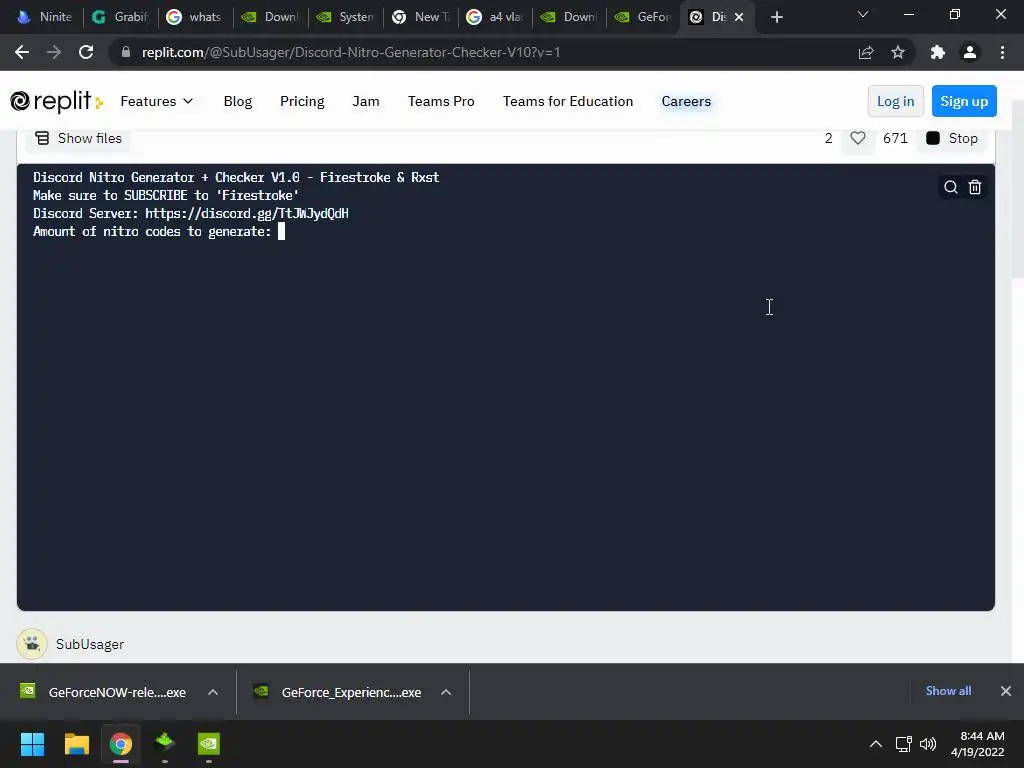The image size is (1024, 768).
Task: Click the SubUsager avatar image
Action: [31, 644]
